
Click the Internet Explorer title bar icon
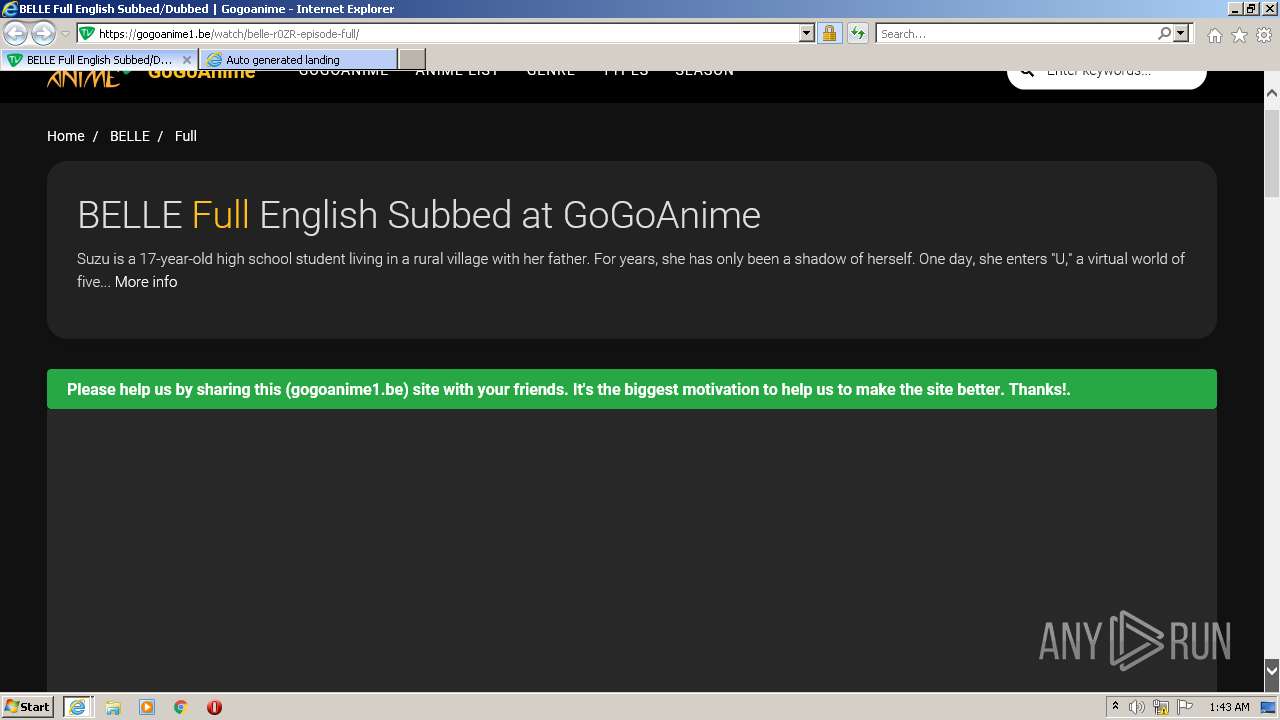pos(10,9)
